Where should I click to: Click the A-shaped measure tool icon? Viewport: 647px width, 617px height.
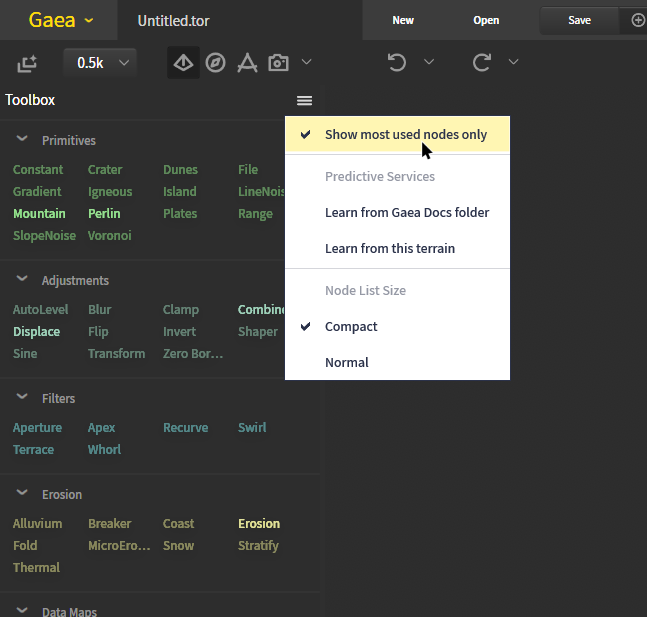pos(247,63)
